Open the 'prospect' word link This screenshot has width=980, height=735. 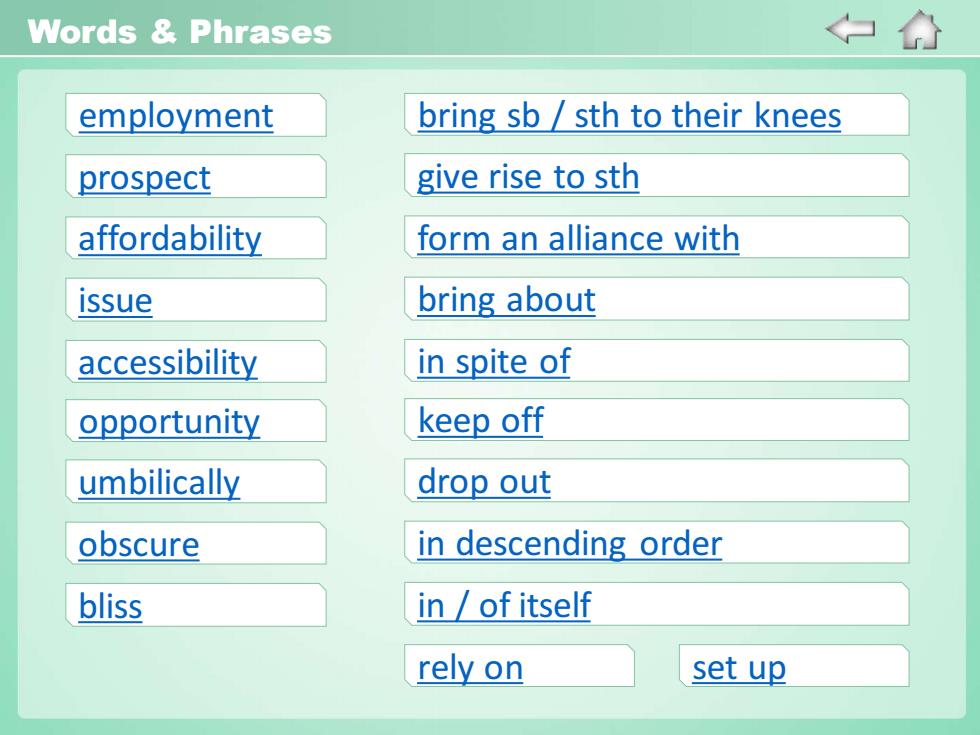point(144,178)
